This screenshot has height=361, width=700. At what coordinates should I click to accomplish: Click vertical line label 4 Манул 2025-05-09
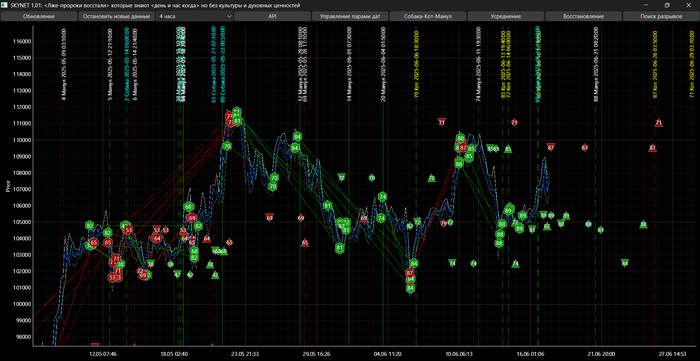(x=64, y=65)
